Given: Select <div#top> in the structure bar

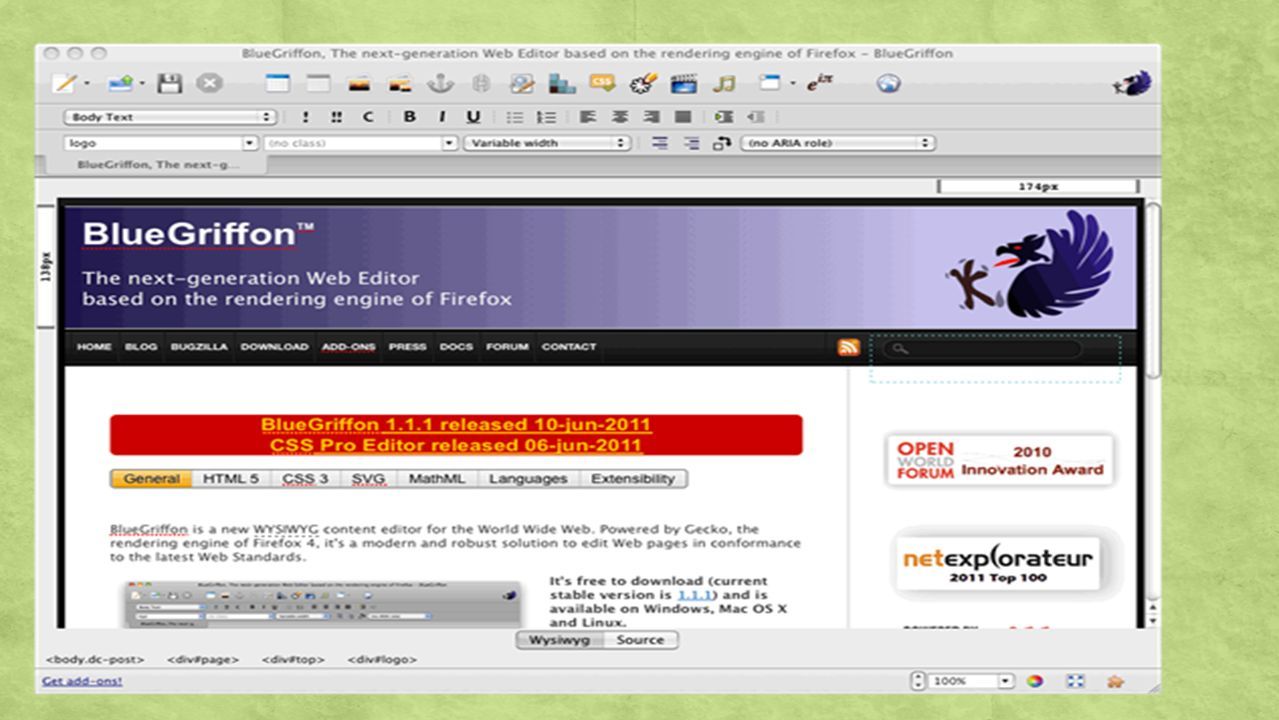Looking at the screenshot, I should click(293, 660).
